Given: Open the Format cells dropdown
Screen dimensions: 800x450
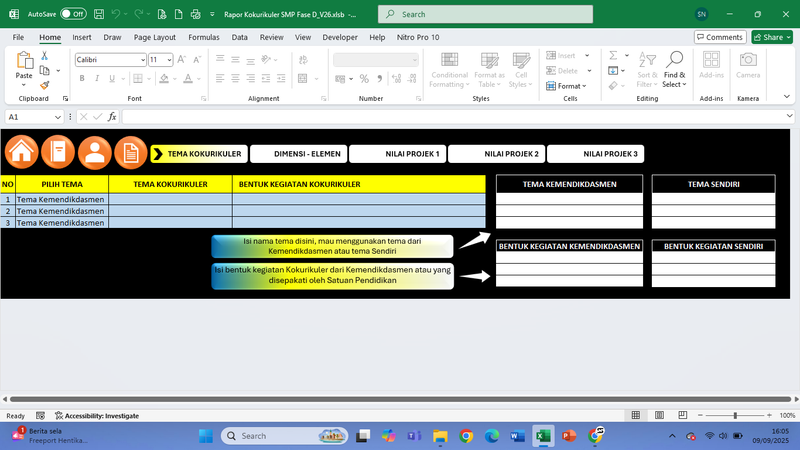Looking at the screenshot, I should (x=570, y=86).
